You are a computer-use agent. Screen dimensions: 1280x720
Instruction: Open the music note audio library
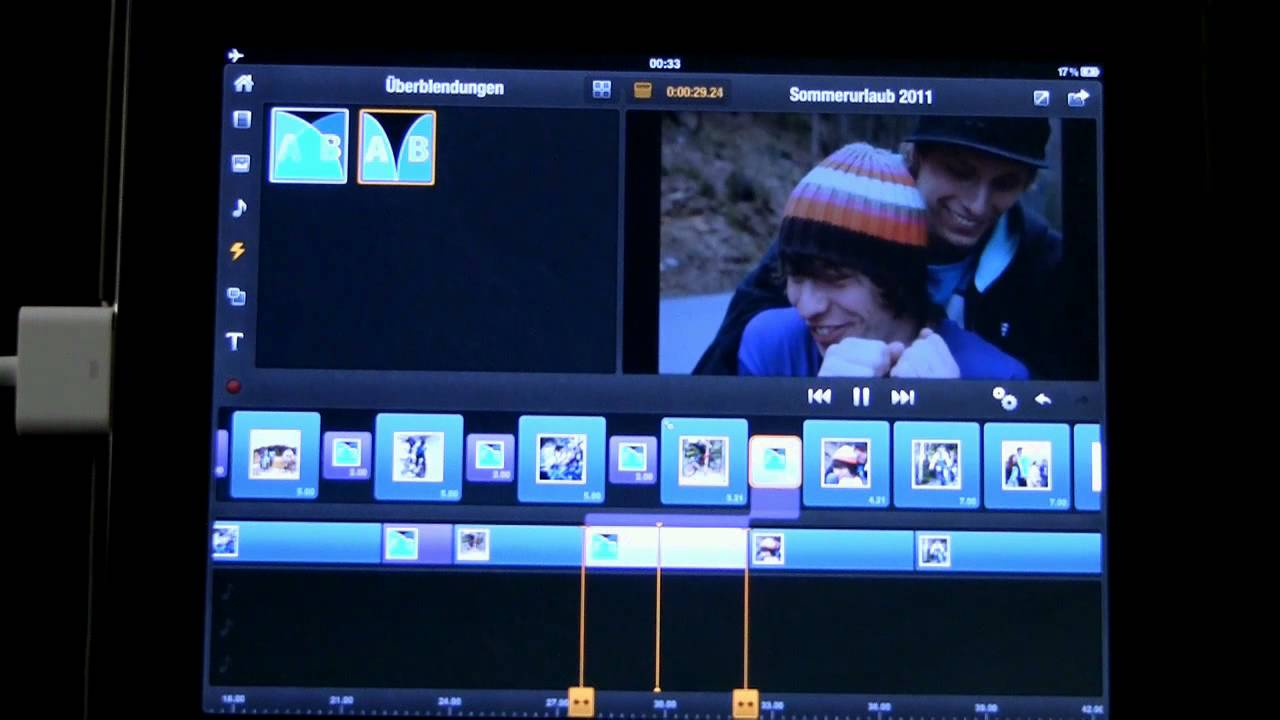(239, 208)
